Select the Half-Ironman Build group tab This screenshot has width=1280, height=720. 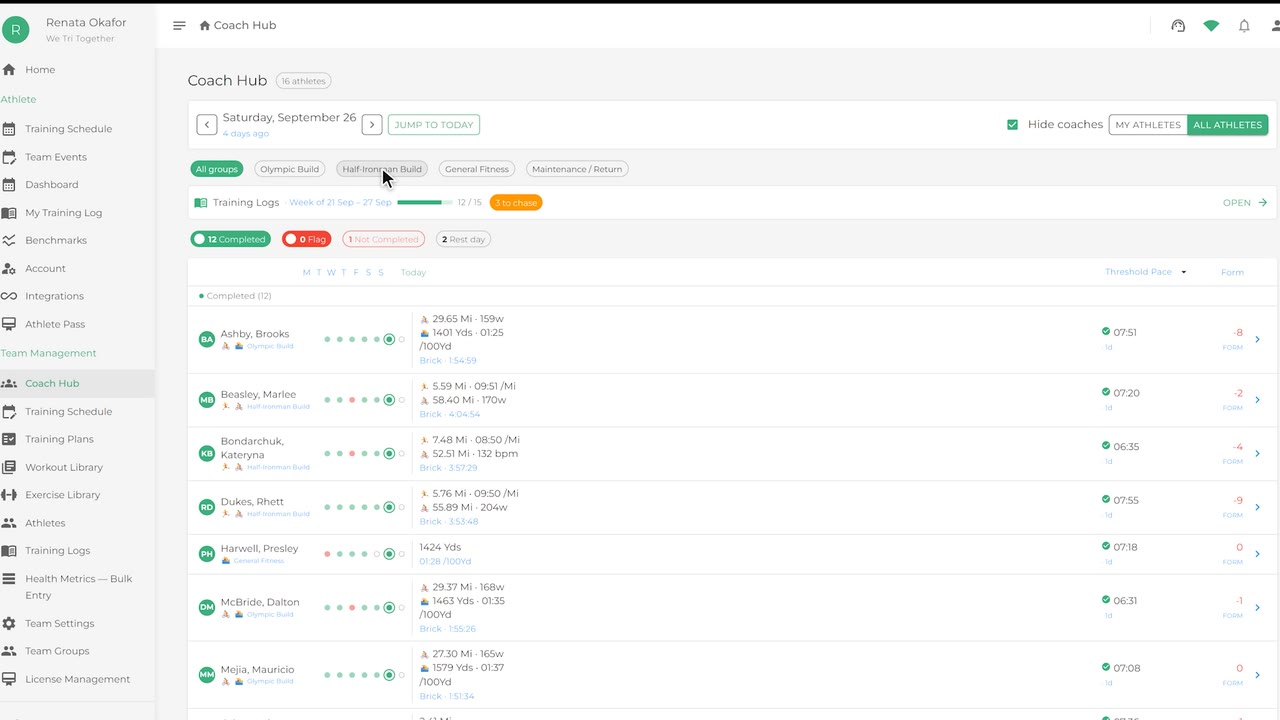[x=382, y=169]
